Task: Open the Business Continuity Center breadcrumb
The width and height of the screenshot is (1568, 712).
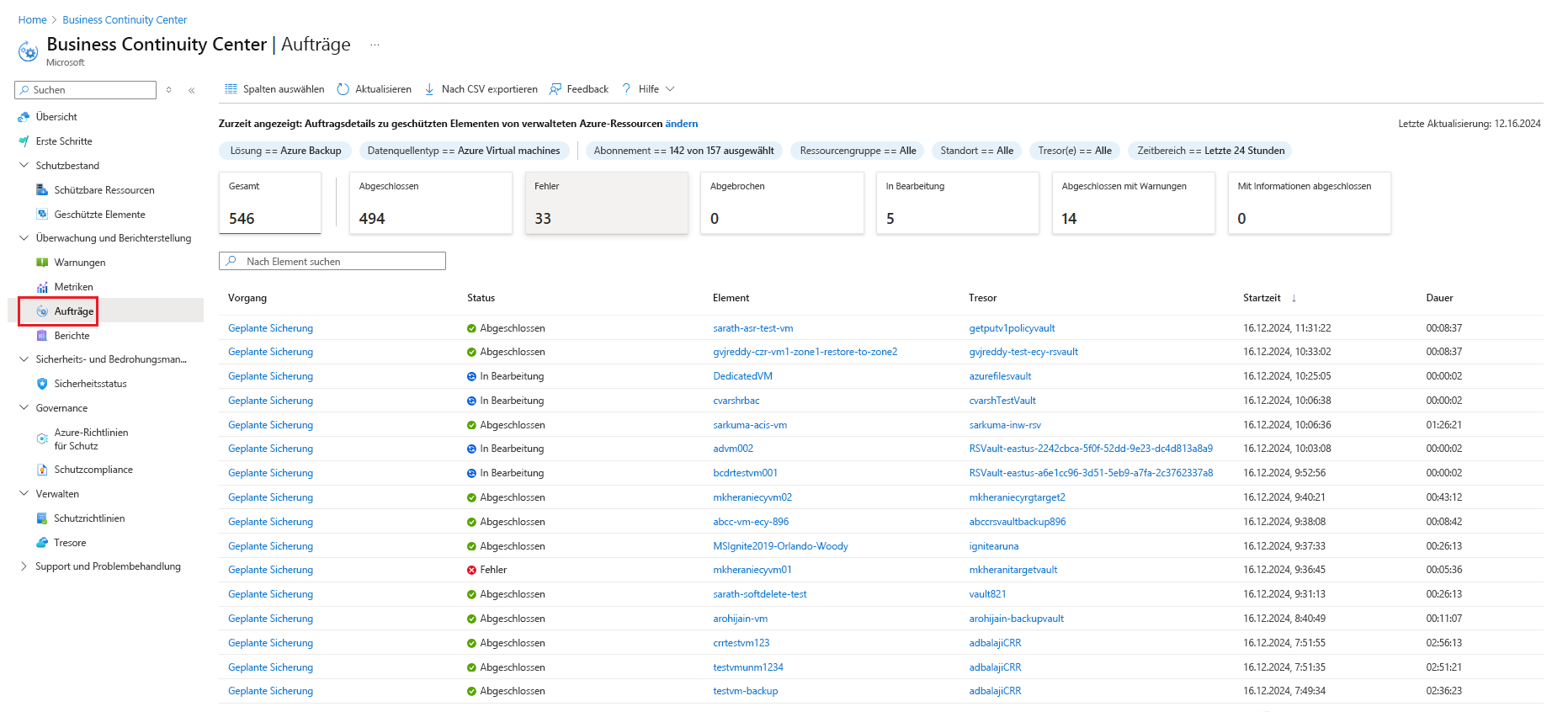Action: (x=125, y=20)
